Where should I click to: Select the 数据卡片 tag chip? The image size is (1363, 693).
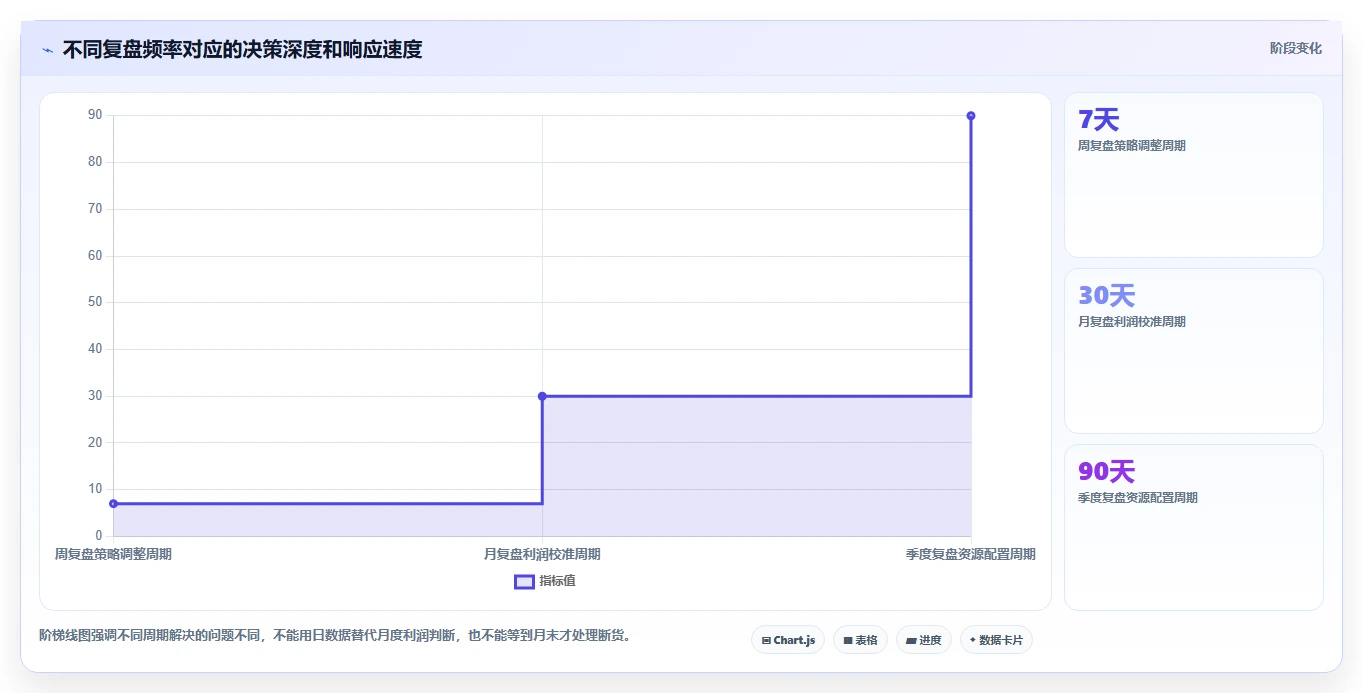click(x=996, y=640)
